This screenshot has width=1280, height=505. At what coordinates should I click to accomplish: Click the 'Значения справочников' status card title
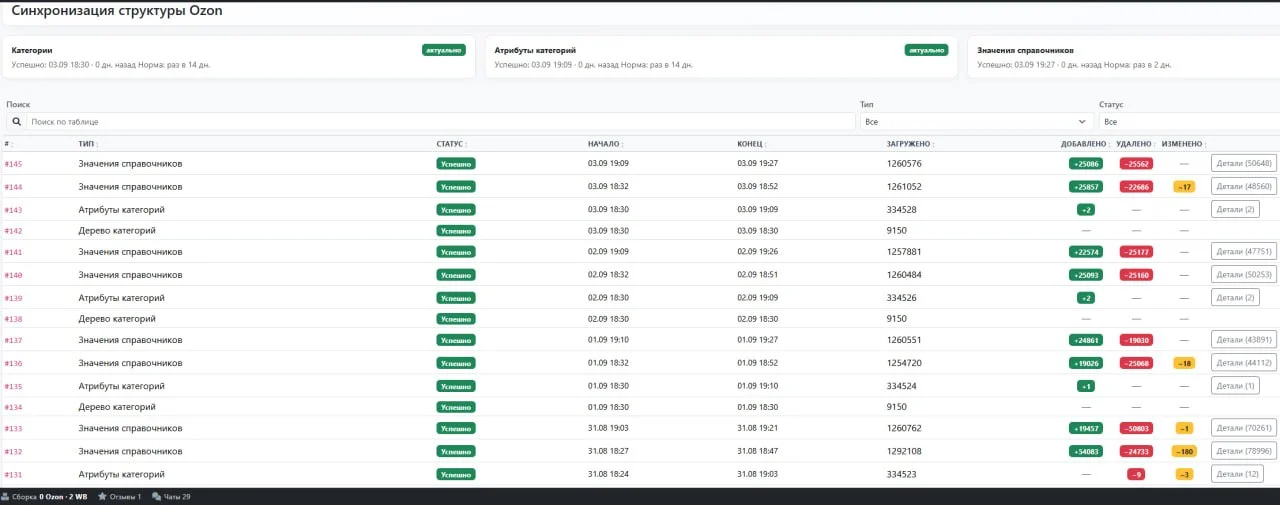pyautogui.click(x=1025, y=50)
